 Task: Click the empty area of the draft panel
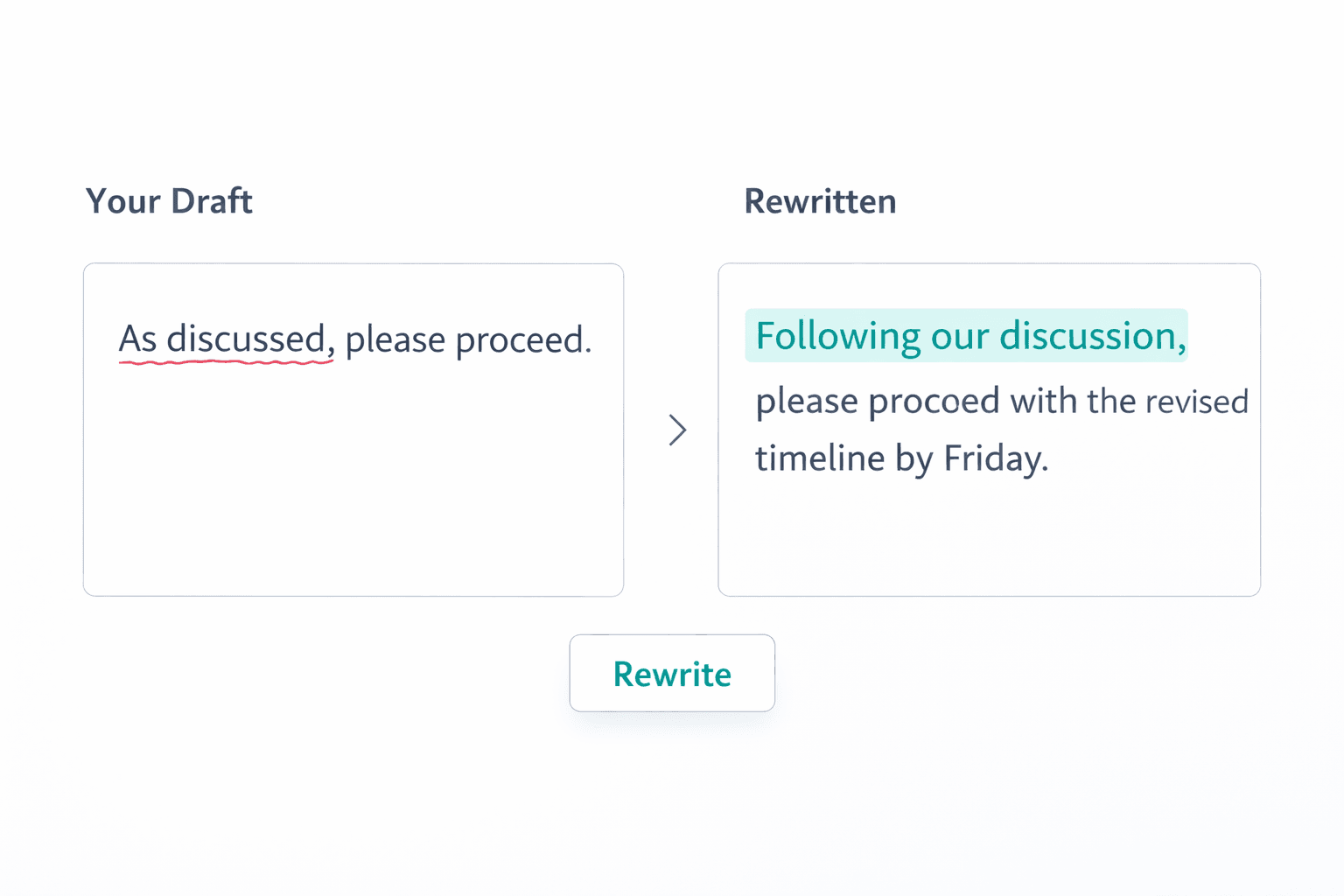(350, 516)
